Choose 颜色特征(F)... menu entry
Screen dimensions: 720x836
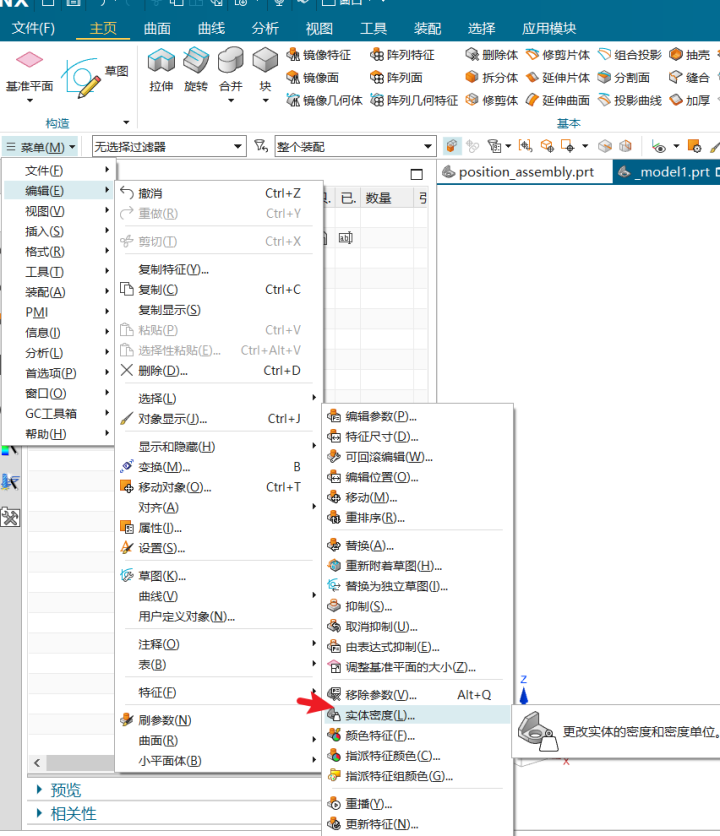tap(417, 736)
